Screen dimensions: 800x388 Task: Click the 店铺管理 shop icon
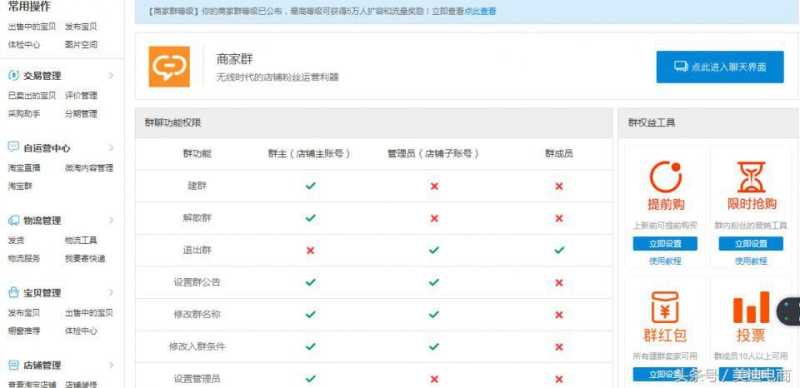(14, 365)
